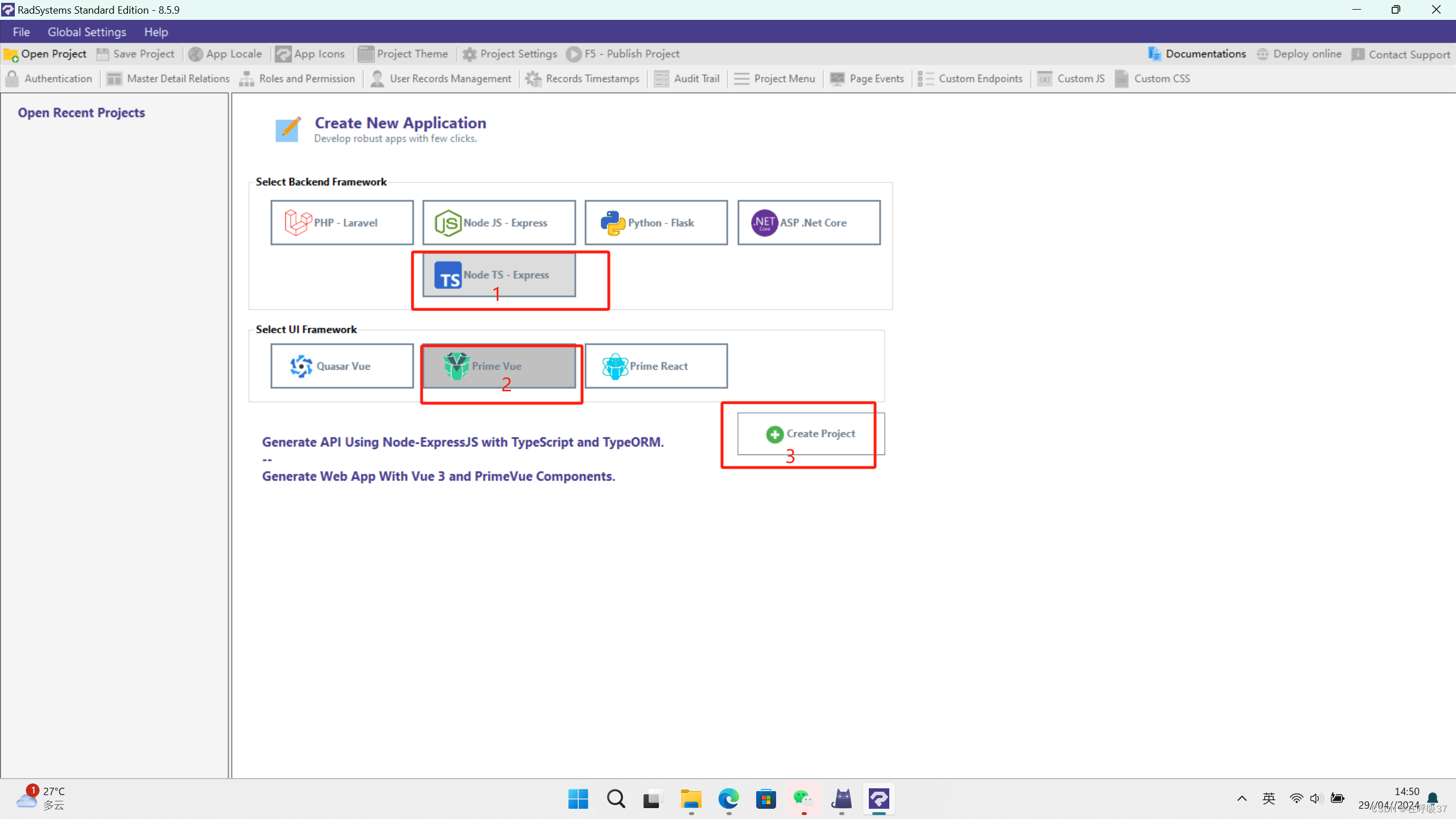Open Microsoft Edge from the taskbar
Screen dimensions: 1456x819
pyautogui.click(x=728, y=799)
